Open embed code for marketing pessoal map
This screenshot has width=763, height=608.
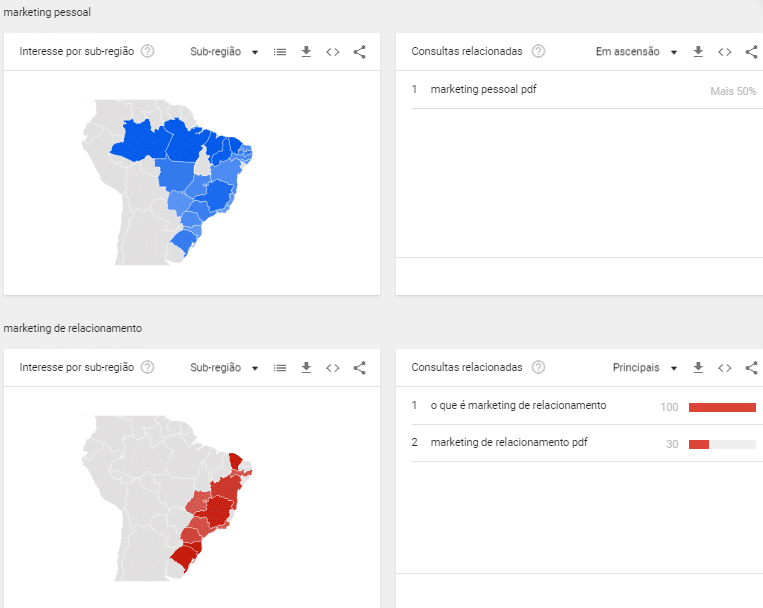[x=333, y=52]
